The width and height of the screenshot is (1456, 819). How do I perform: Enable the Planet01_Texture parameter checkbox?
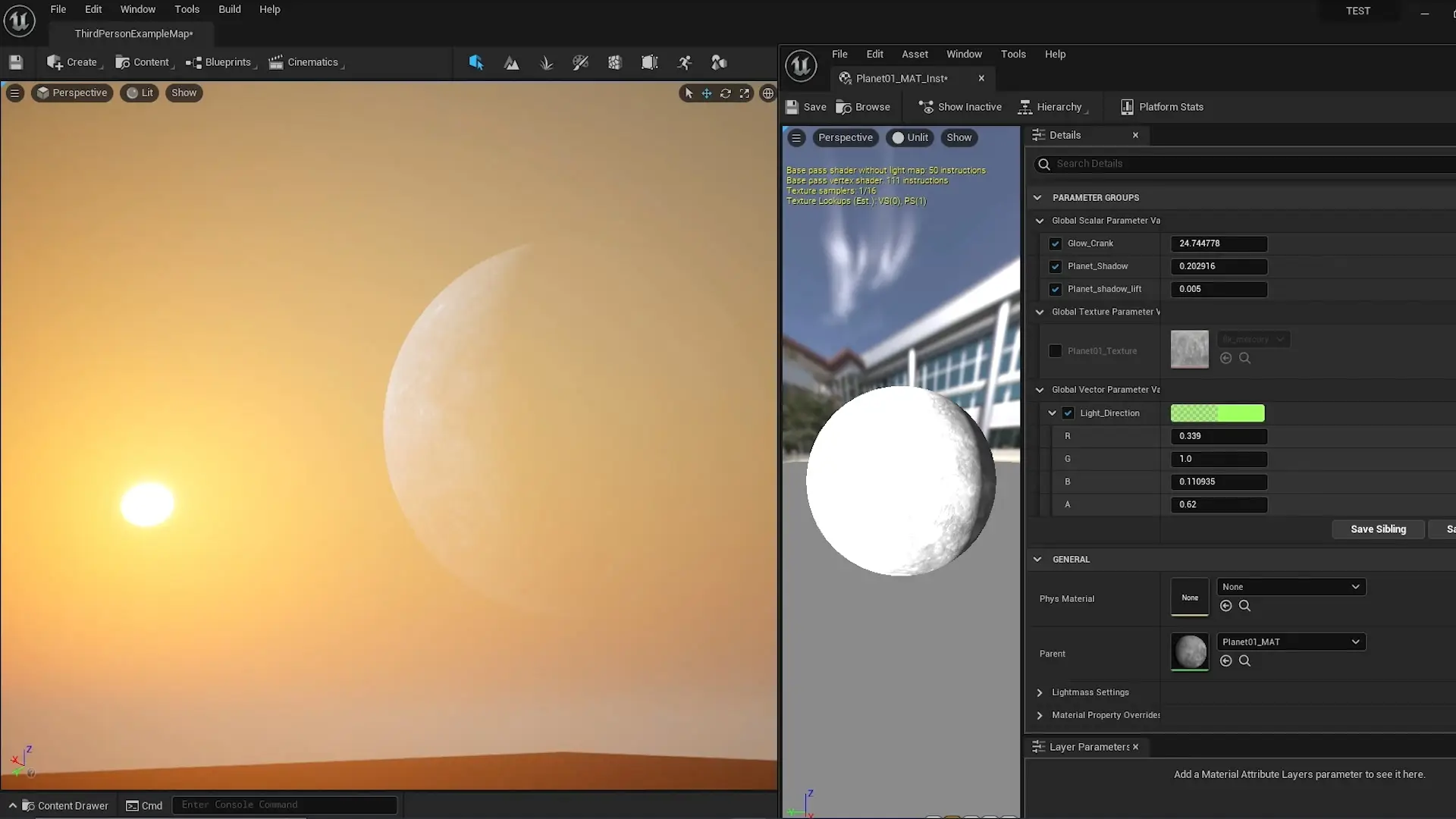pos(1055,351)
